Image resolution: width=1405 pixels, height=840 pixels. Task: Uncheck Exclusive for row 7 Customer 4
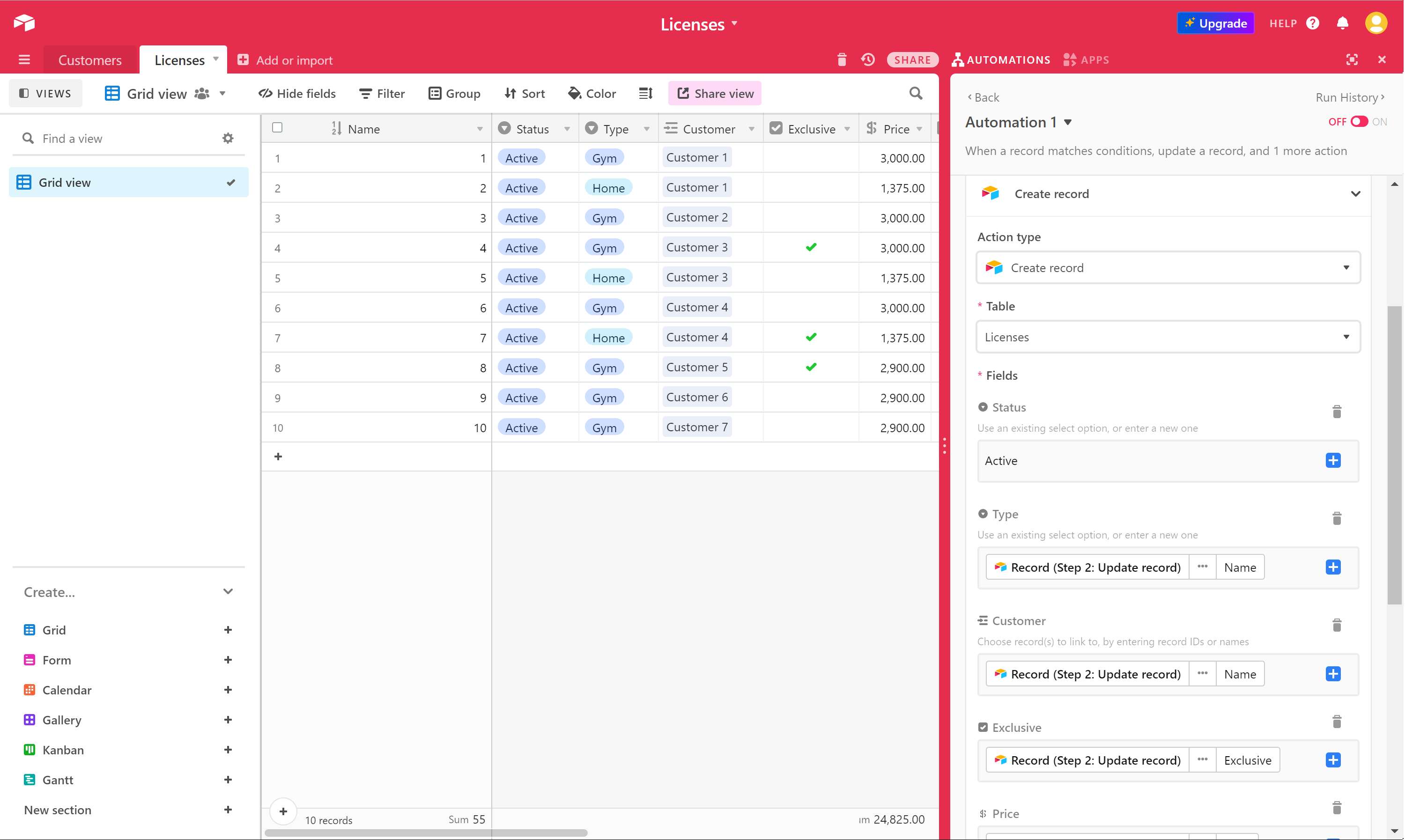point(811,337)
